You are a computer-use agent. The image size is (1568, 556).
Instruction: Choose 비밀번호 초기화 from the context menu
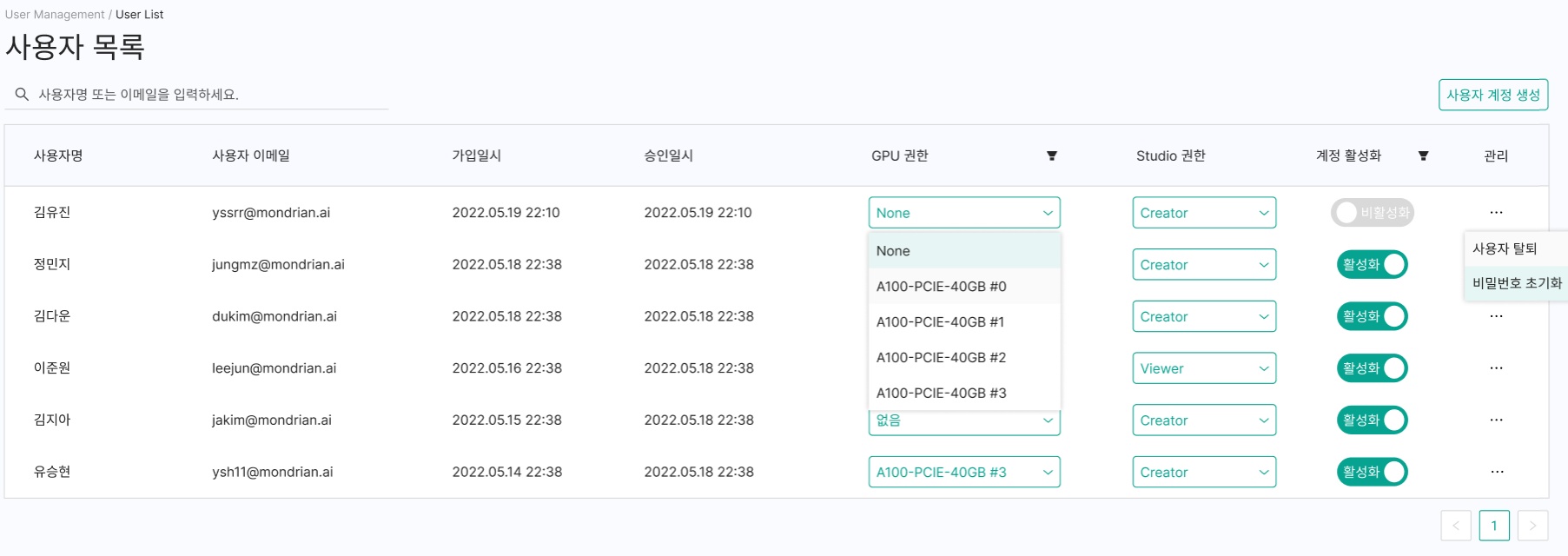[1516, 283]
